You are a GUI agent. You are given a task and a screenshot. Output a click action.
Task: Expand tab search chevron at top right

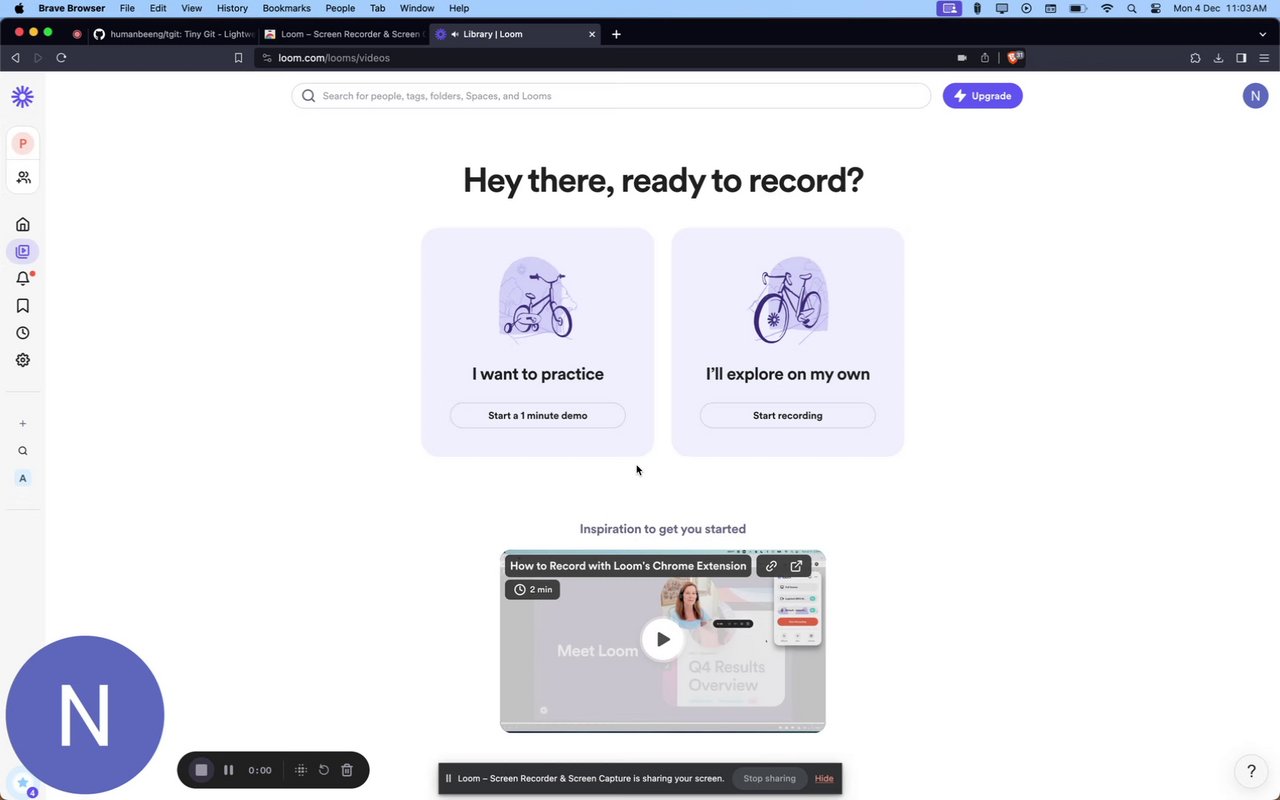tap(1262, 34)
